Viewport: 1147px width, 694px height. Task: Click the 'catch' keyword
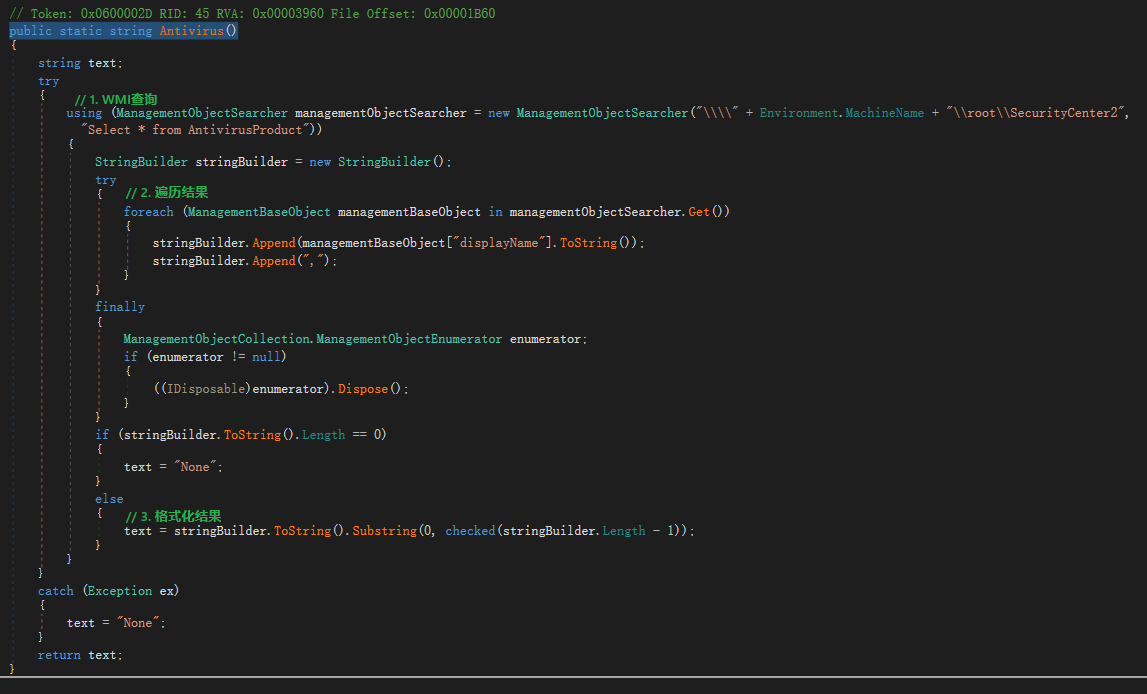click(56, 590)
